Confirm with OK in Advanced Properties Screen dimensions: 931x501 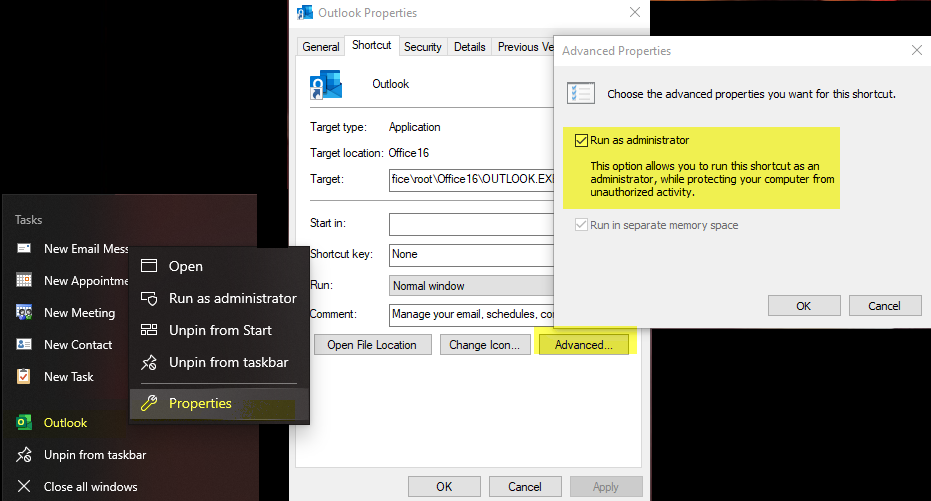click(x=804, y=306)
